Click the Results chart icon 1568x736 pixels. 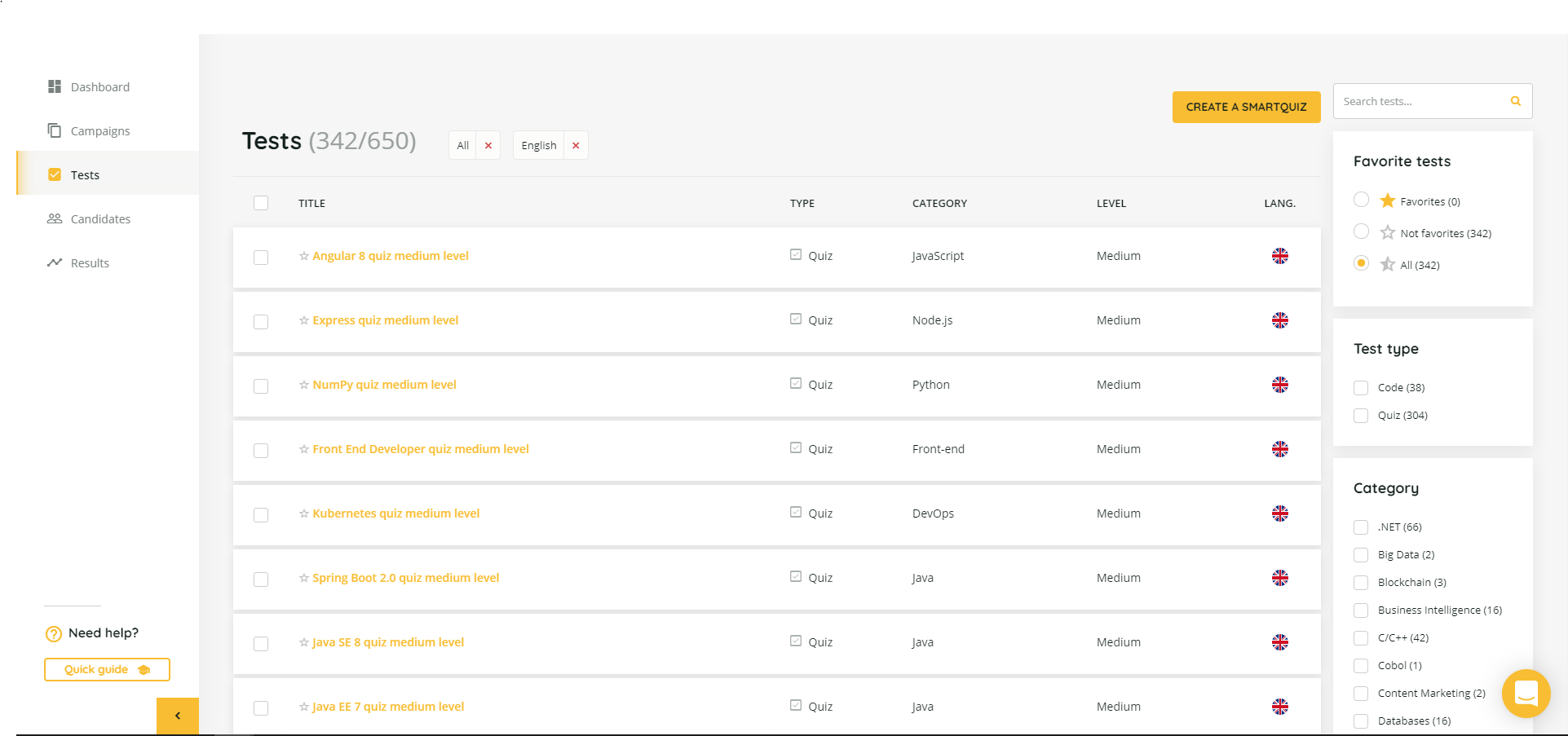[x=55, y=262]
